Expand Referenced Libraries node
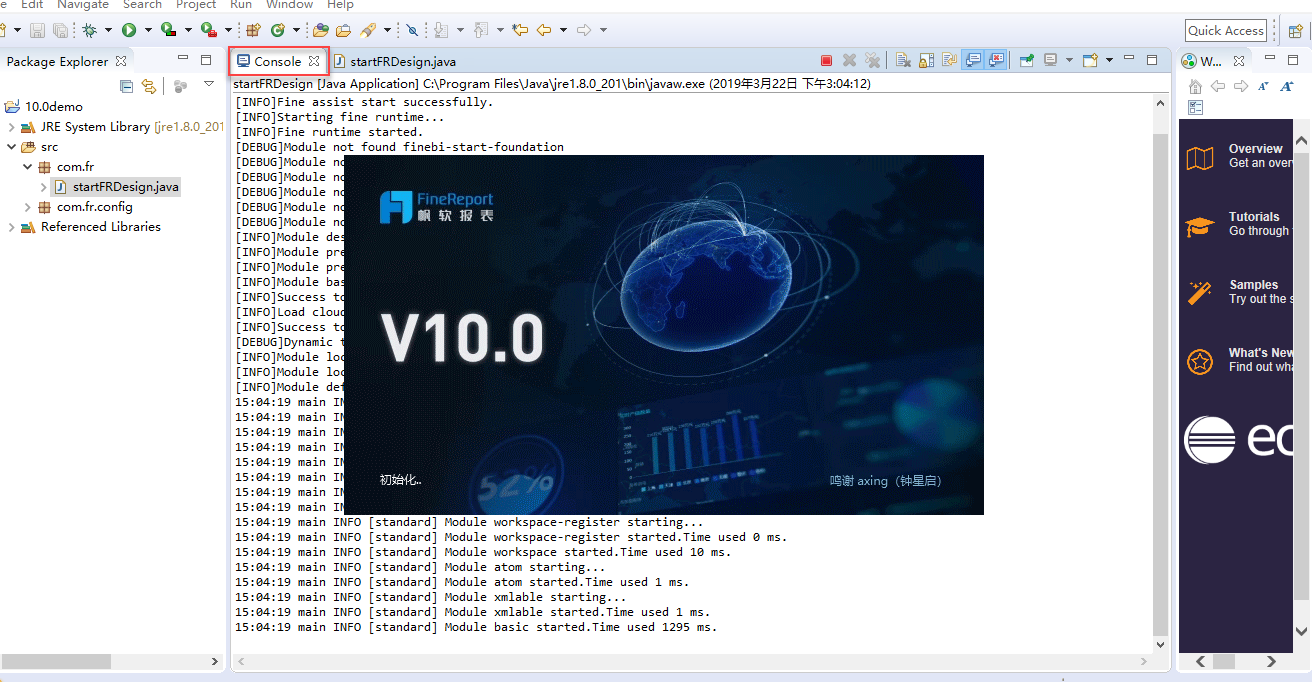 pyautogui.click(x=12, y=227)
